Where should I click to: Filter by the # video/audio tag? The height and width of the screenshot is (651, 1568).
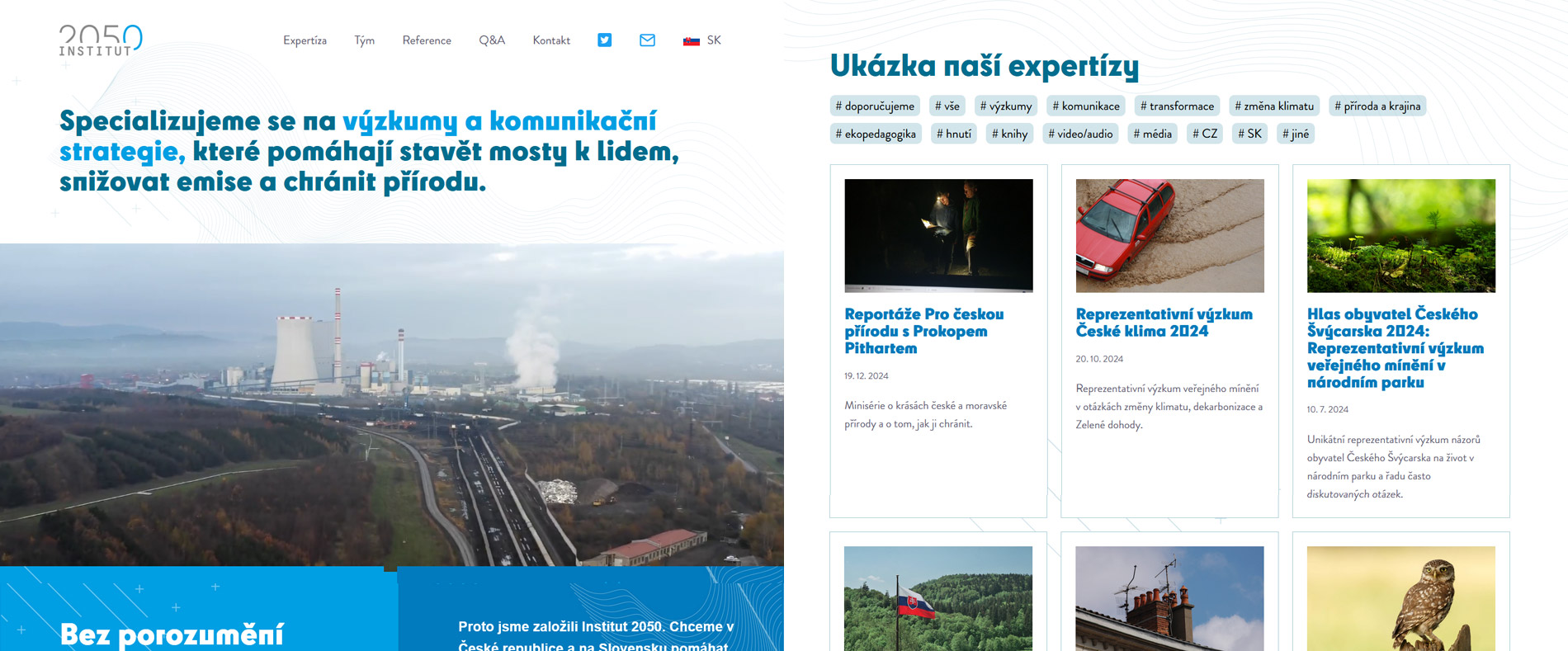pyautogui.click(x=1080, y=134)
